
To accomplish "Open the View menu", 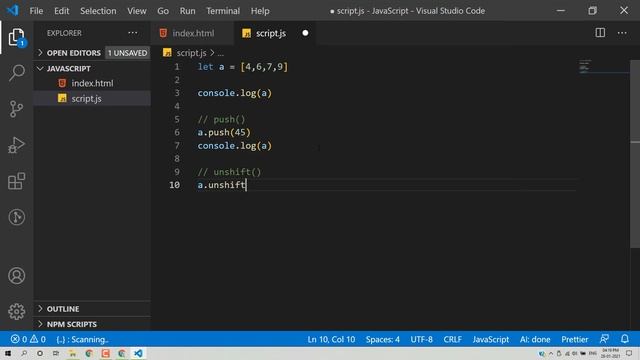I will (x=136, y=11).
